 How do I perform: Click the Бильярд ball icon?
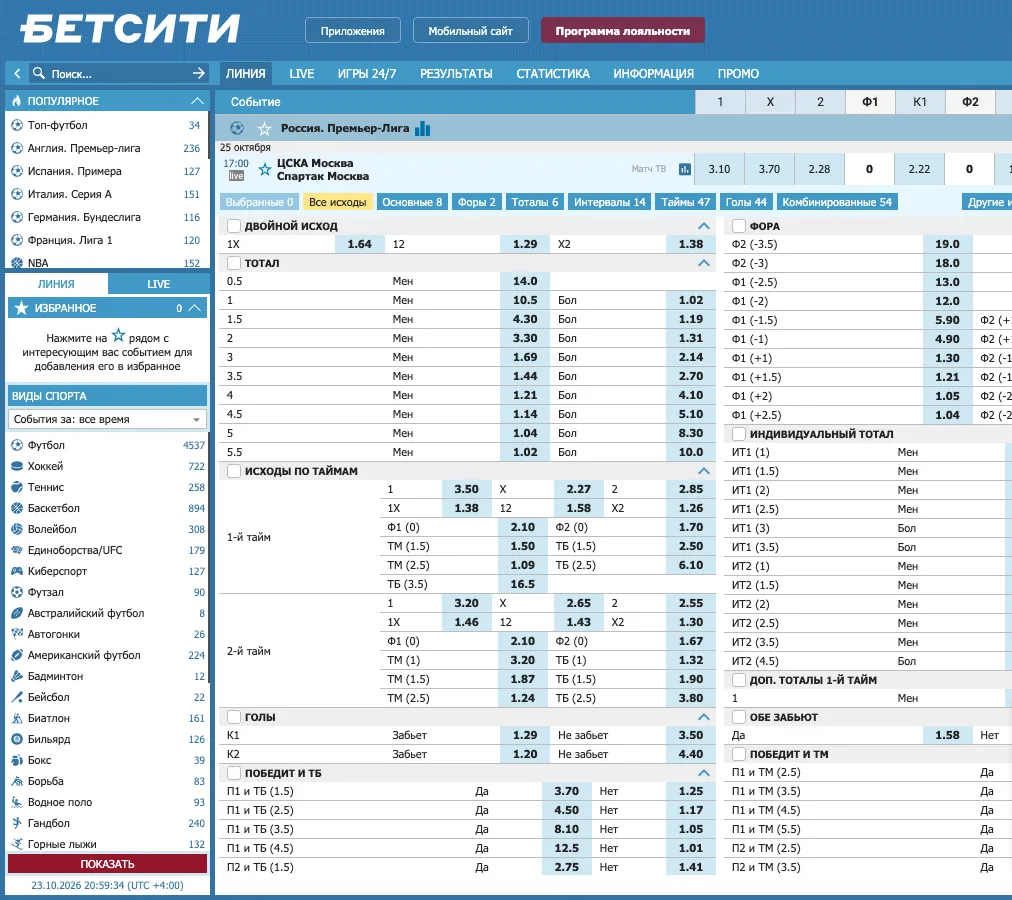(x=17, y=739)
